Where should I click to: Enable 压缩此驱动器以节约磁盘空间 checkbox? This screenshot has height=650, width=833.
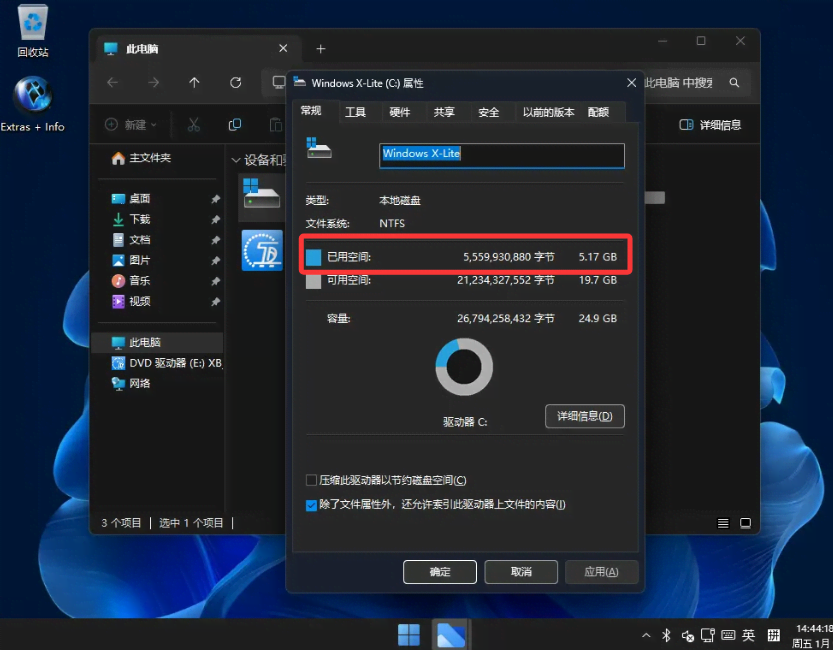pos(312,481)
